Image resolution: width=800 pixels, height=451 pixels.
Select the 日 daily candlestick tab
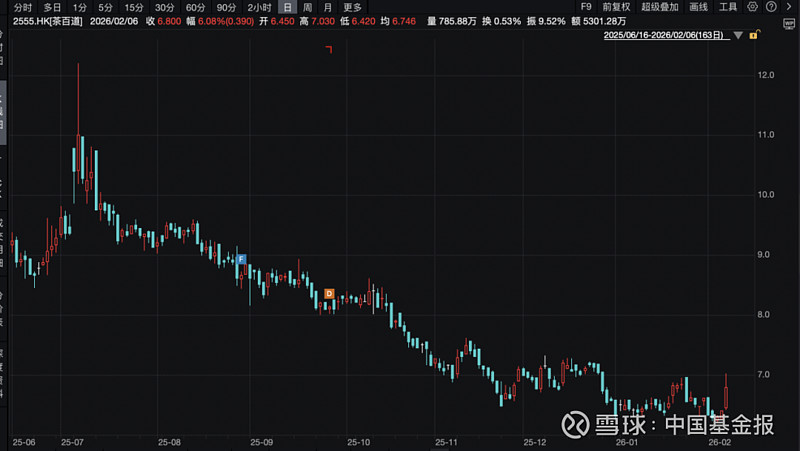click(x=287, y=7)
